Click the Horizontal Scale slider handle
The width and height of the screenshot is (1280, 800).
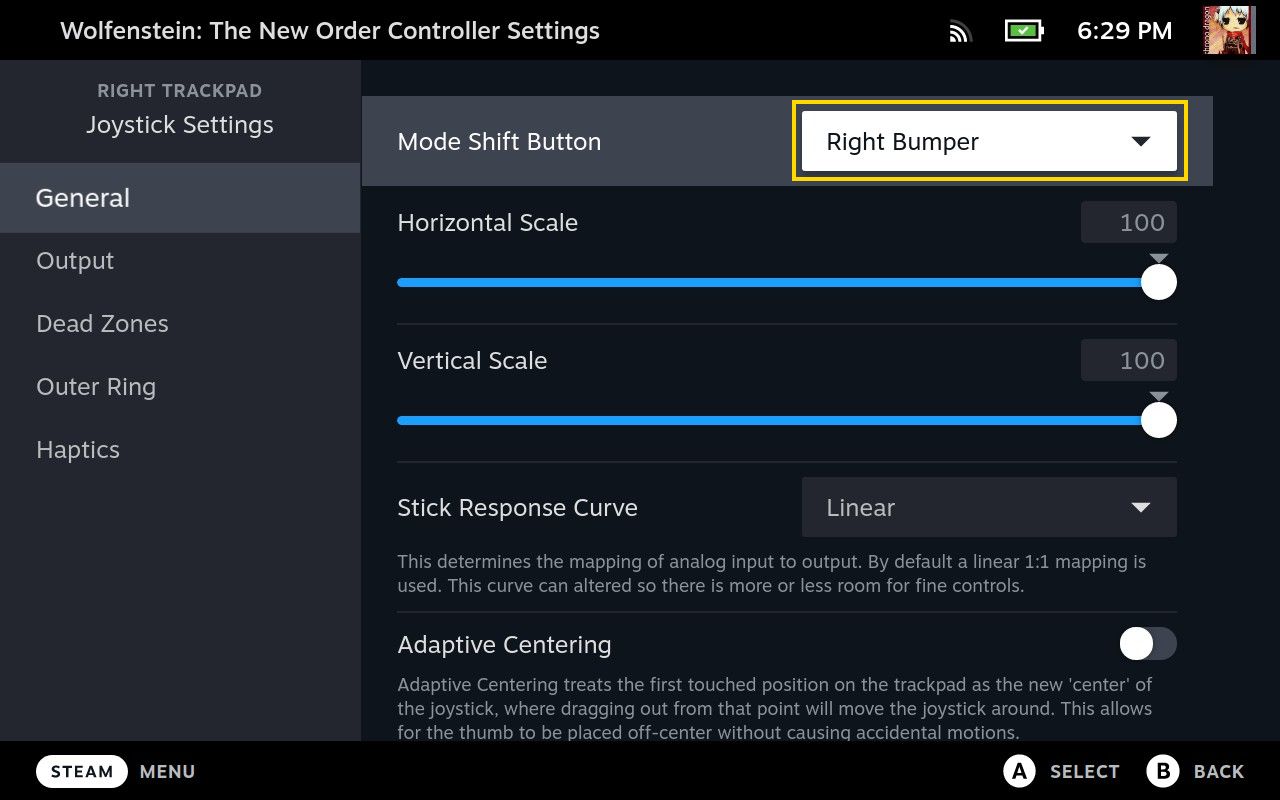point(1158,283)
